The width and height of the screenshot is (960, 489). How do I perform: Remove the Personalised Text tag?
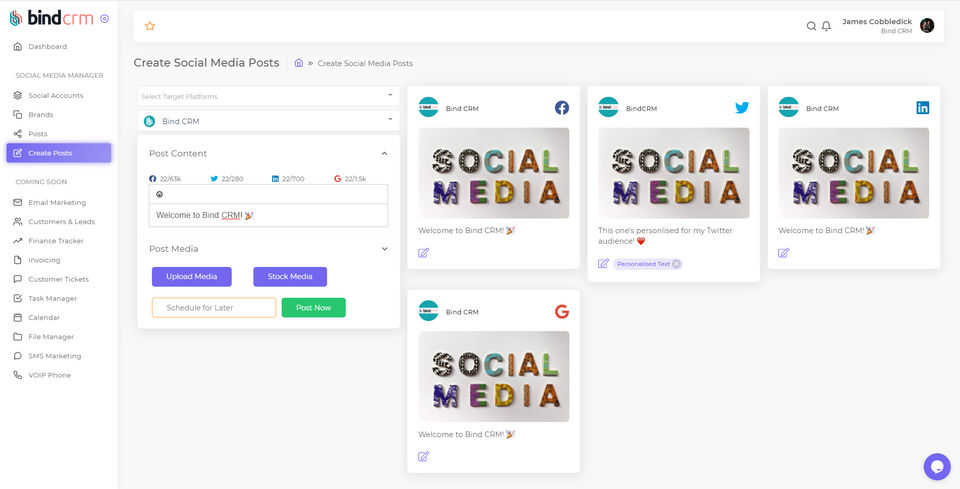676,264
